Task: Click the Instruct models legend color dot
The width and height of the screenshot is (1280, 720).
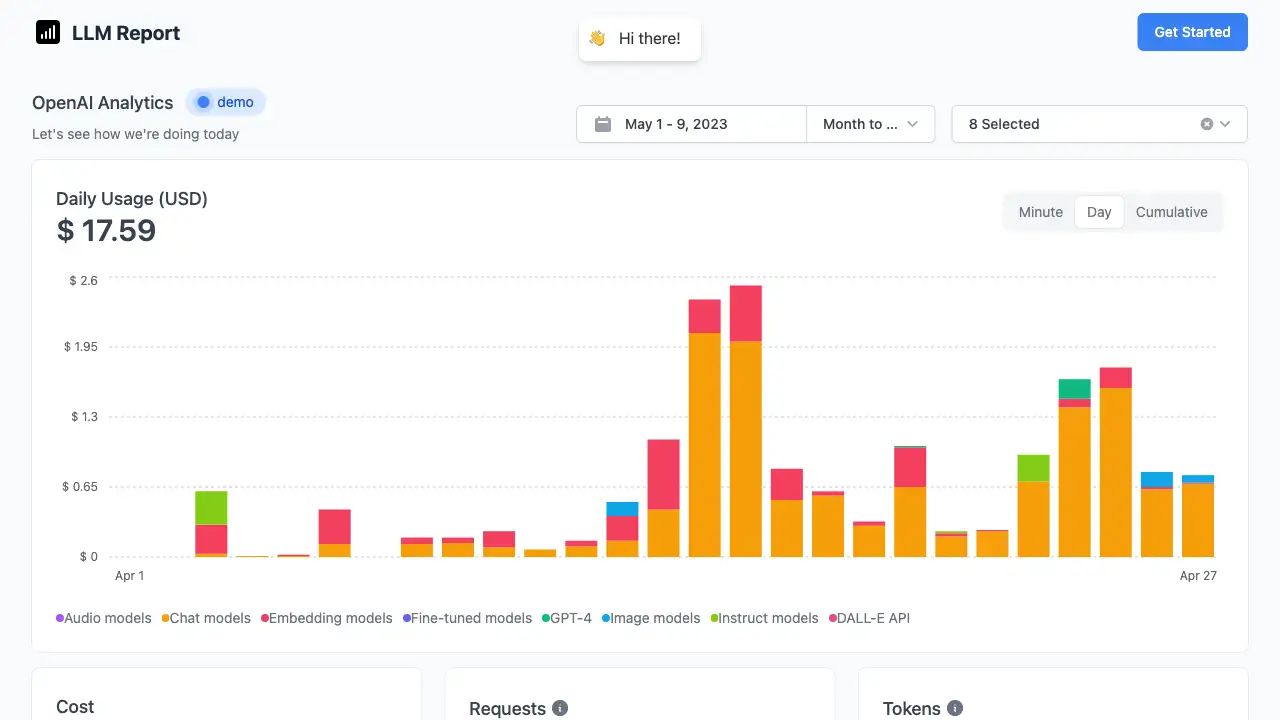Action: pyautogui.click(x=714, y=619)
